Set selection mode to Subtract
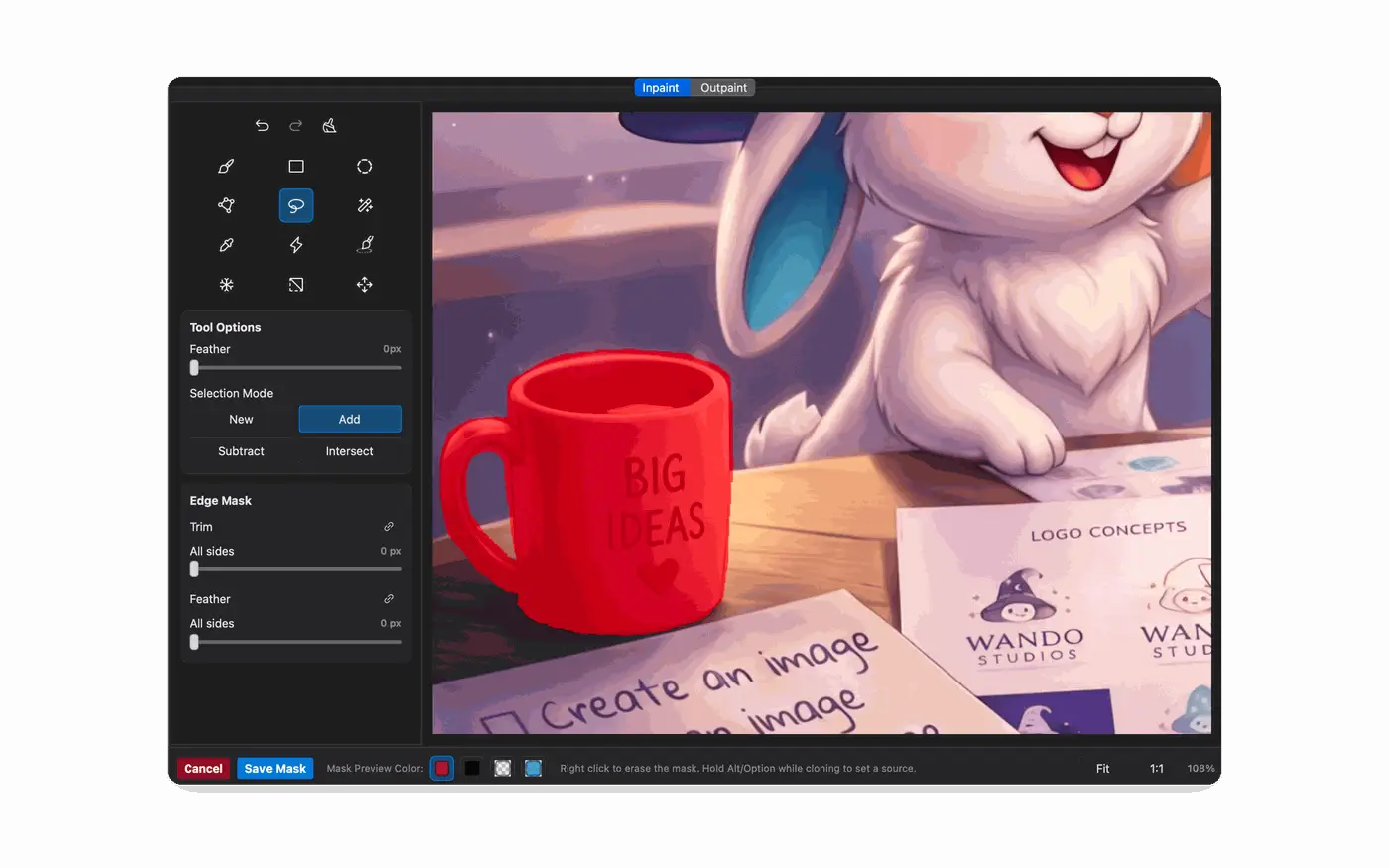Image resolution: width=1389 pixels, height=868 pixels. [241, 451]
